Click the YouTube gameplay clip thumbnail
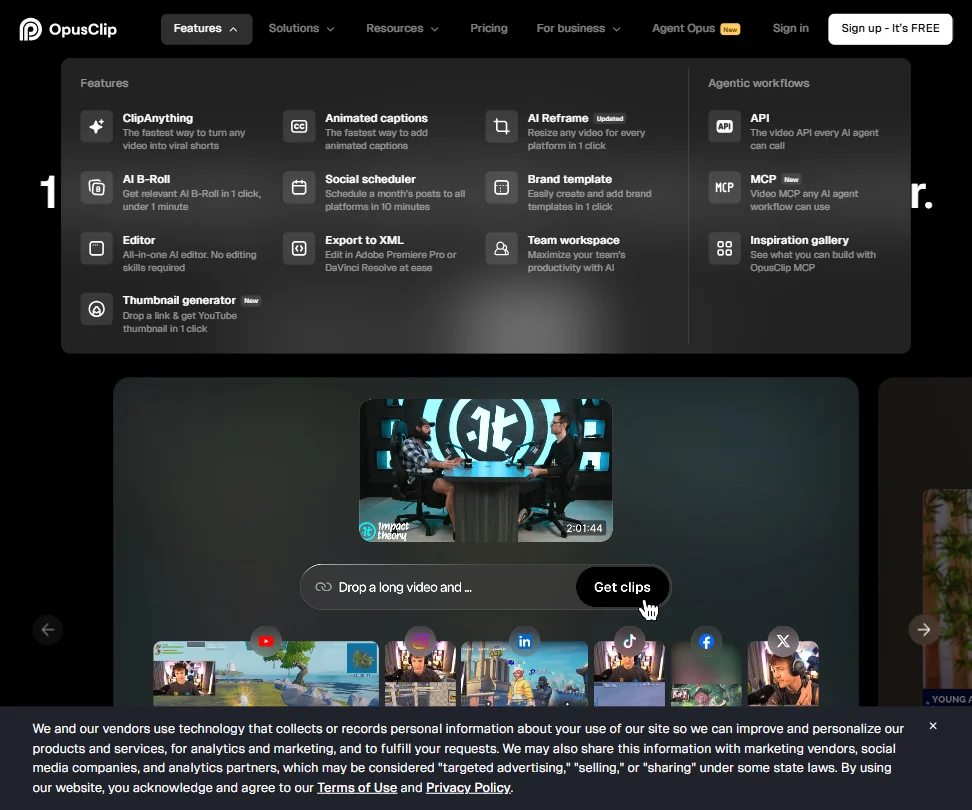972x810 pixels. (266, 674)
